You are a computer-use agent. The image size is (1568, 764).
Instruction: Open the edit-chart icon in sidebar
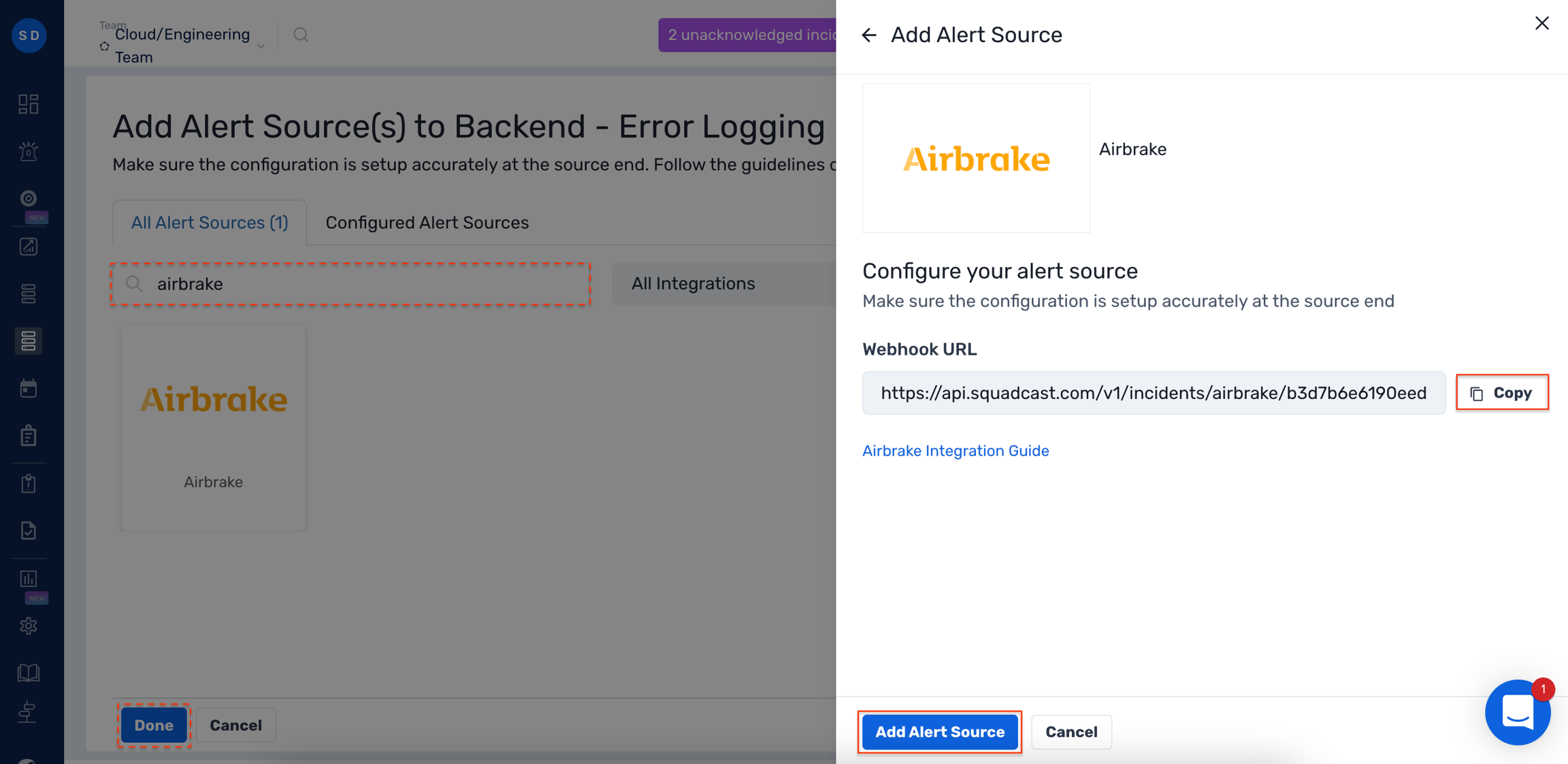(x=29, y=246)
